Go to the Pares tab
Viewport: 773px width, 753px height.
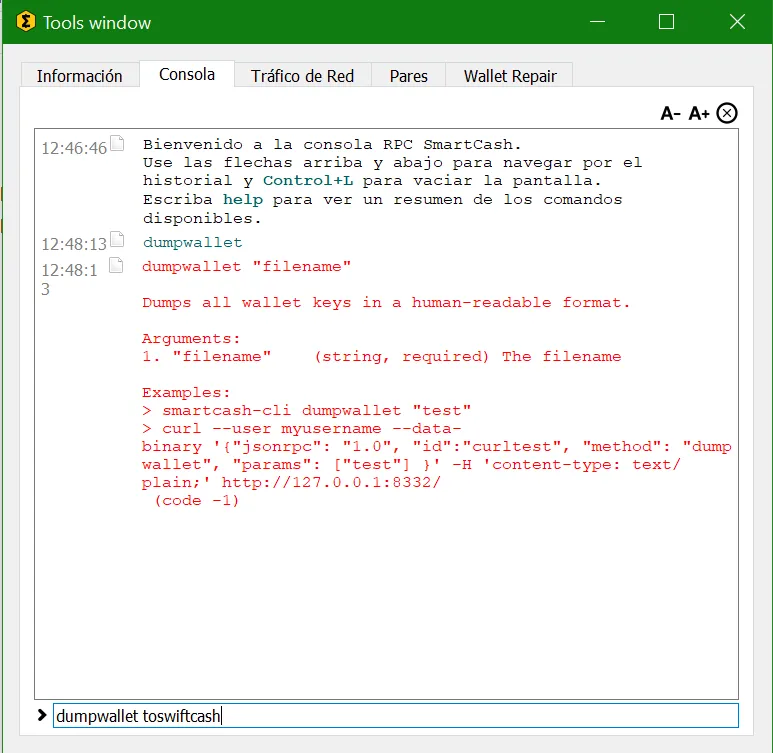408,76
